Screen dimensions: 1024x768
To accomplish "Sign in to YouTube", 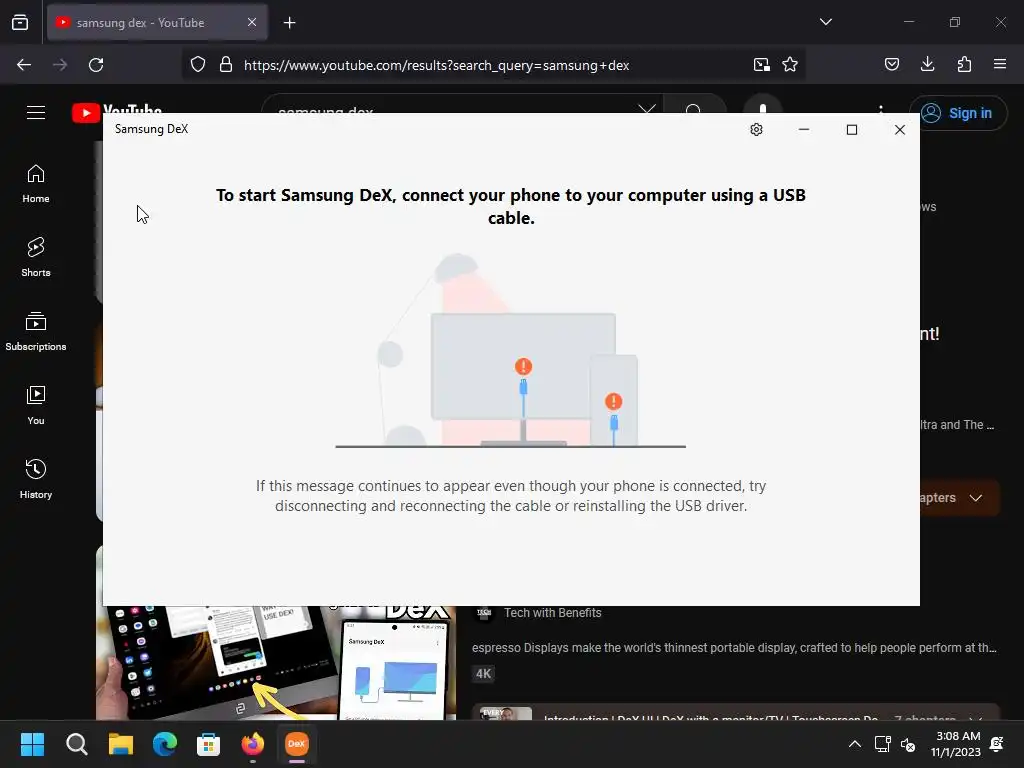I will tap(958, 115).
